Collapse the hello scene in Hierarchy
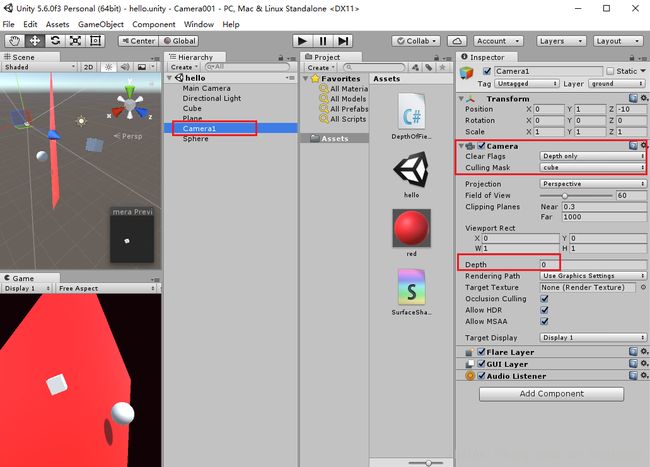 pyautogui.click(x=169, y=78)
